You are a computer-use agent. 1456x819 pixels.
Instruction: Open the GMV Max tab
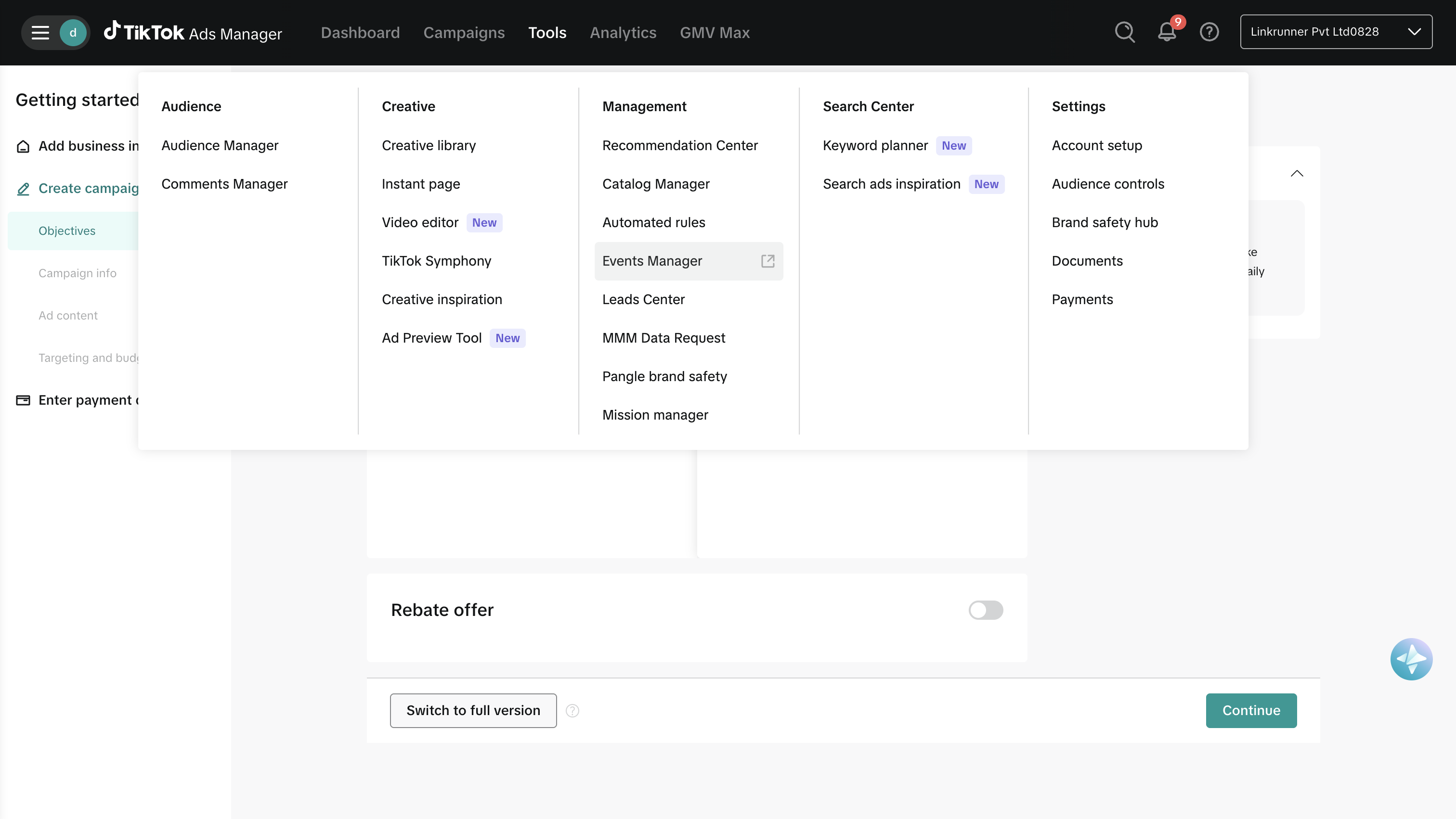(x=715, y=33)
